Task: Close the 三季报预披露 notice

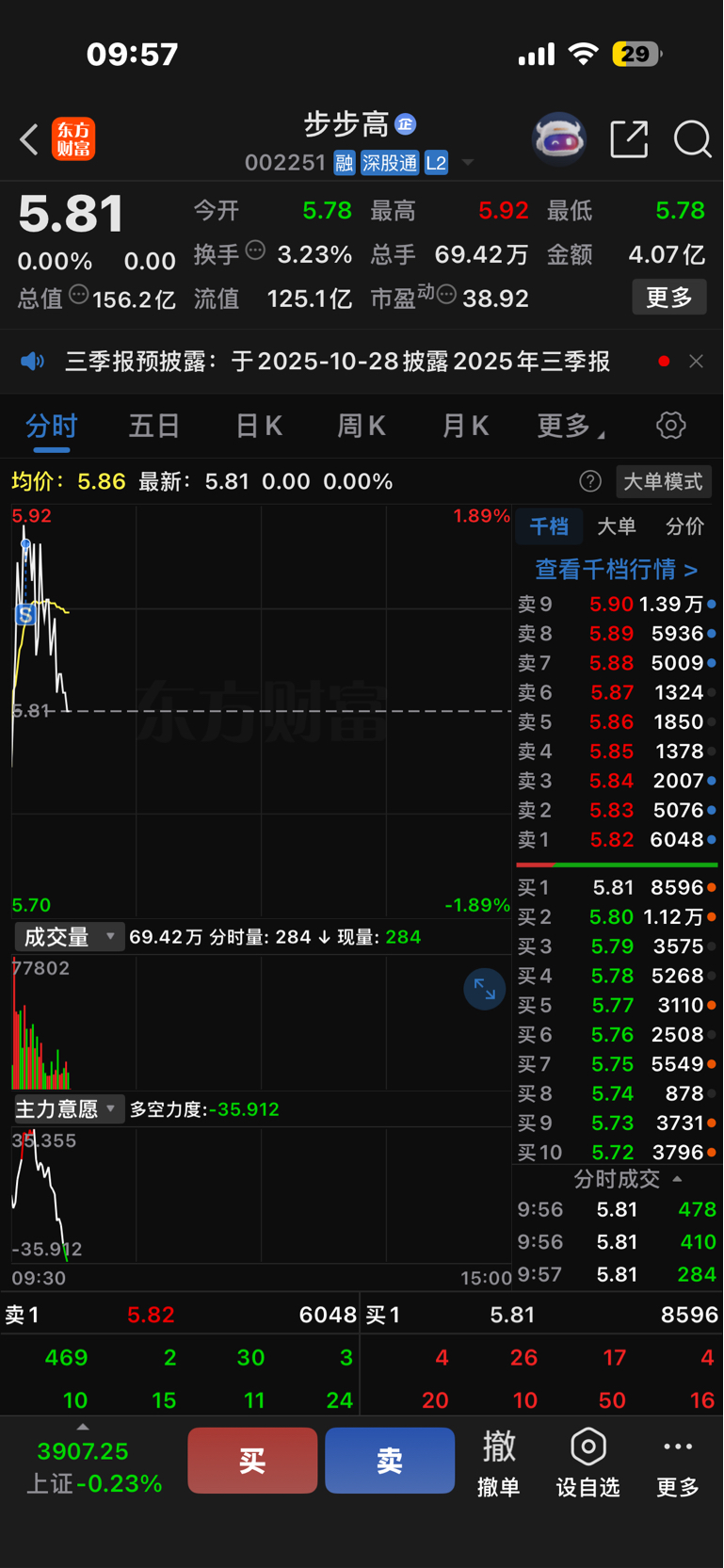Action: [696, 362]
